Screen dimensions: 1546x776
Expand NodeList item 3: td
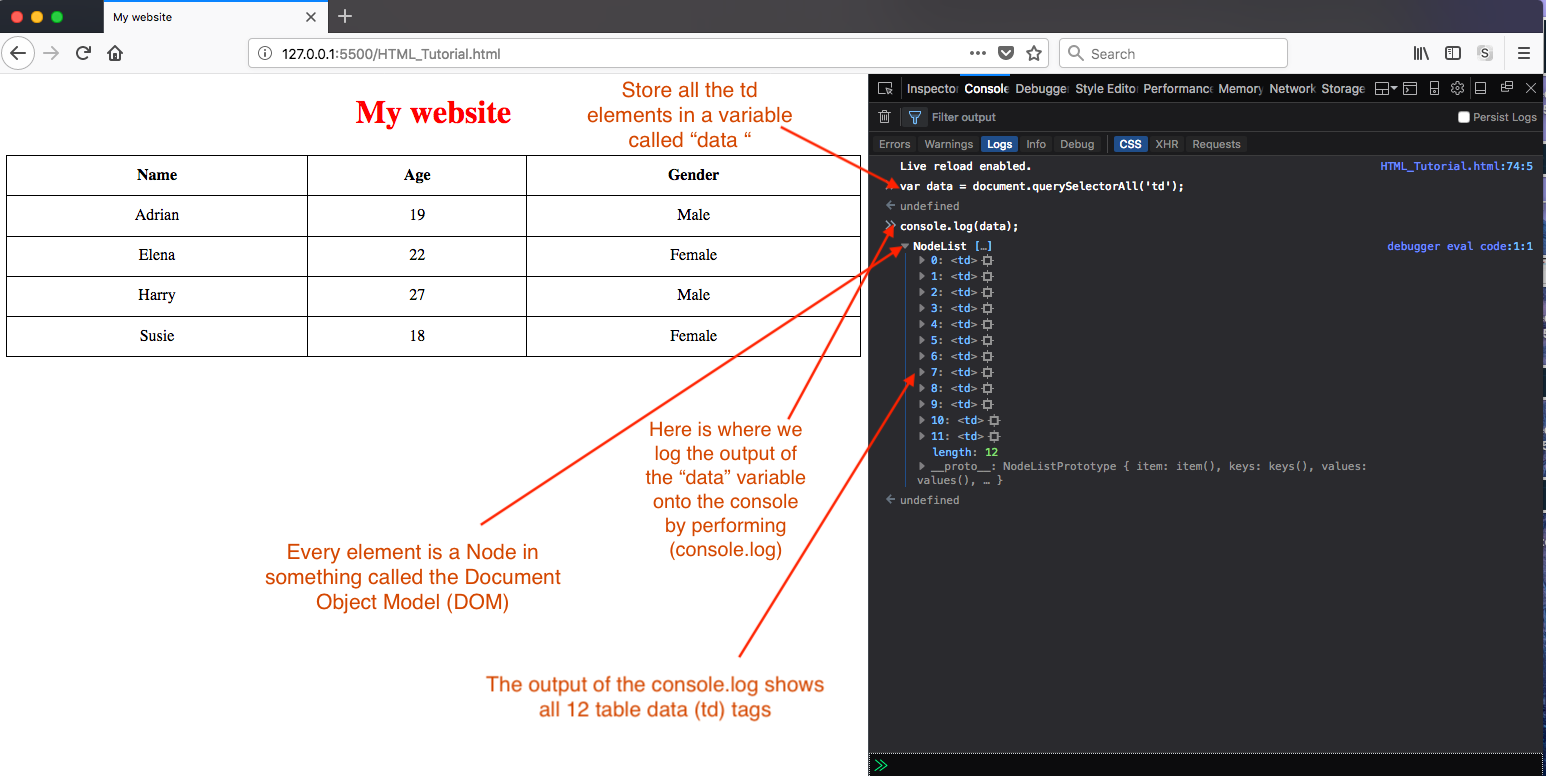(x=922, y=309)
